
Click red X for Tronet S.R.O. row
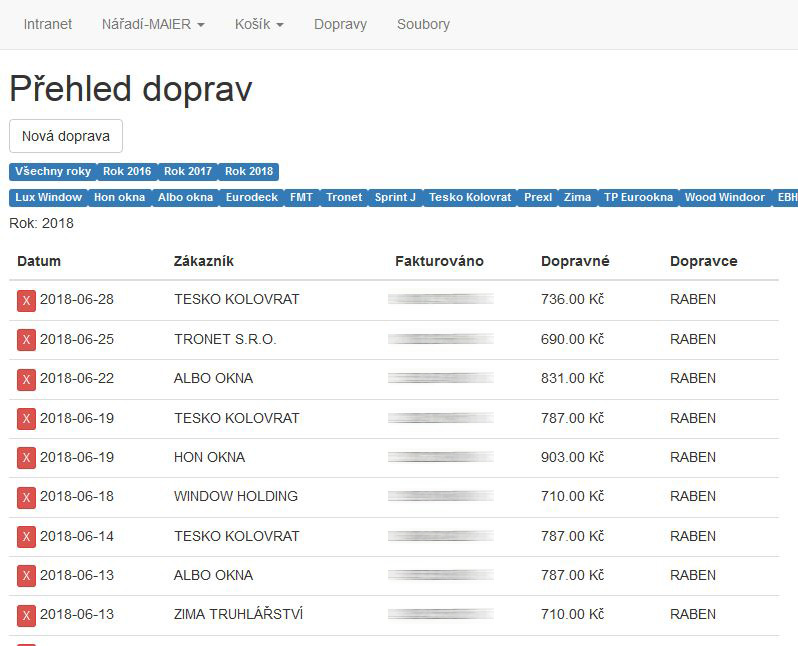(26, 340)
